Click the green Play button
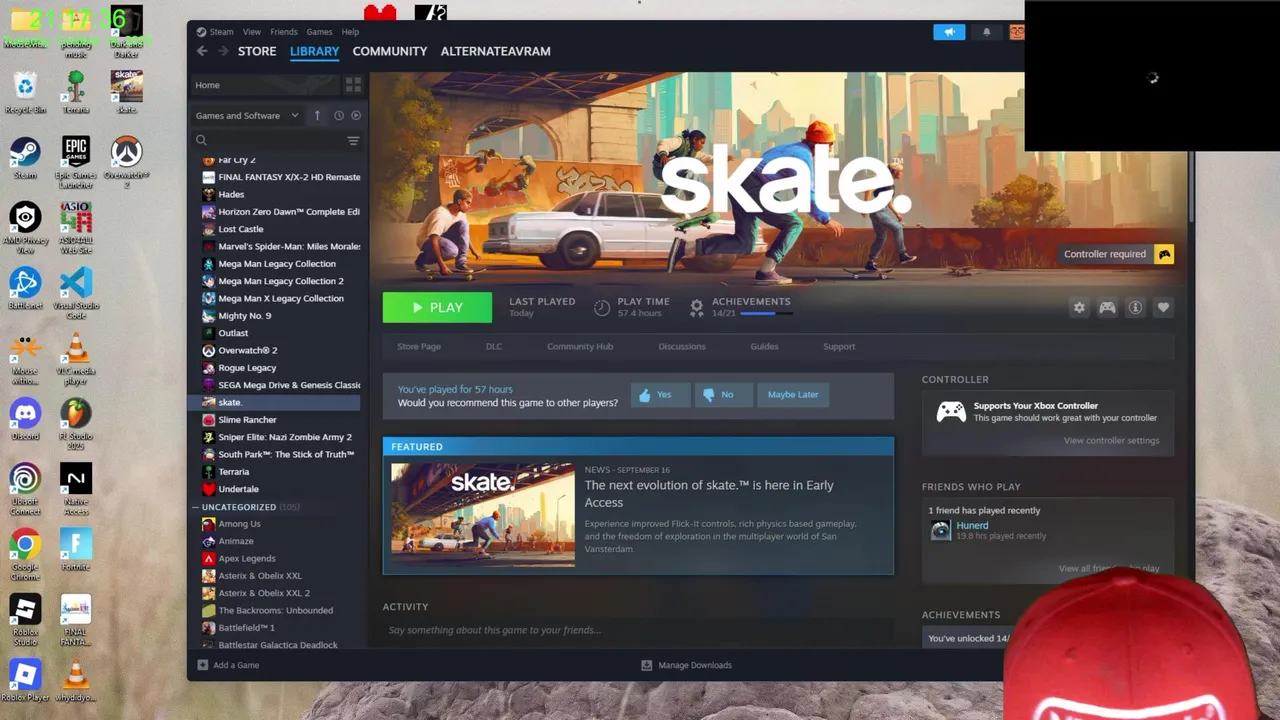Viewport: 1280px width, 720px height. (x=437, y=308)
